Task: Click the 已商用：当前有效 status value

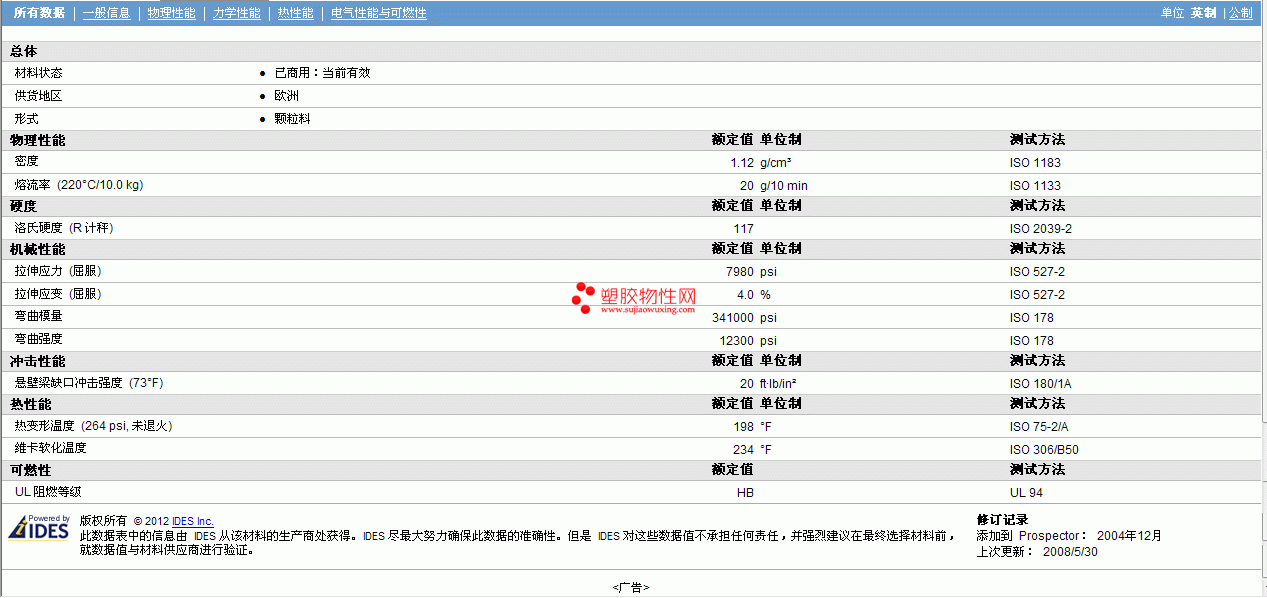Action: click(x=322, y=73)
